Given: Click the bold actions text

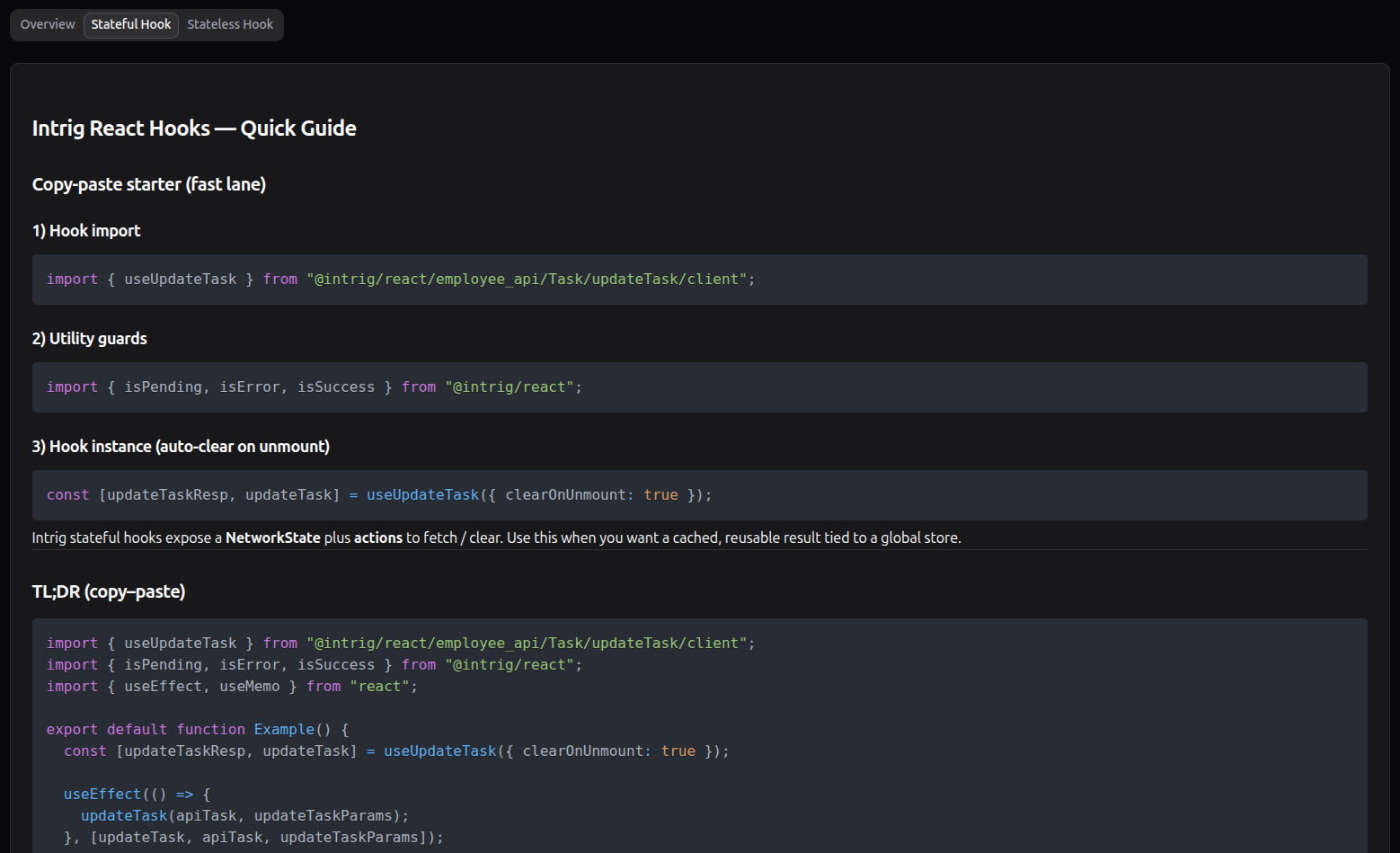Looking at the screenshot, I should click(x=377, y=538).
